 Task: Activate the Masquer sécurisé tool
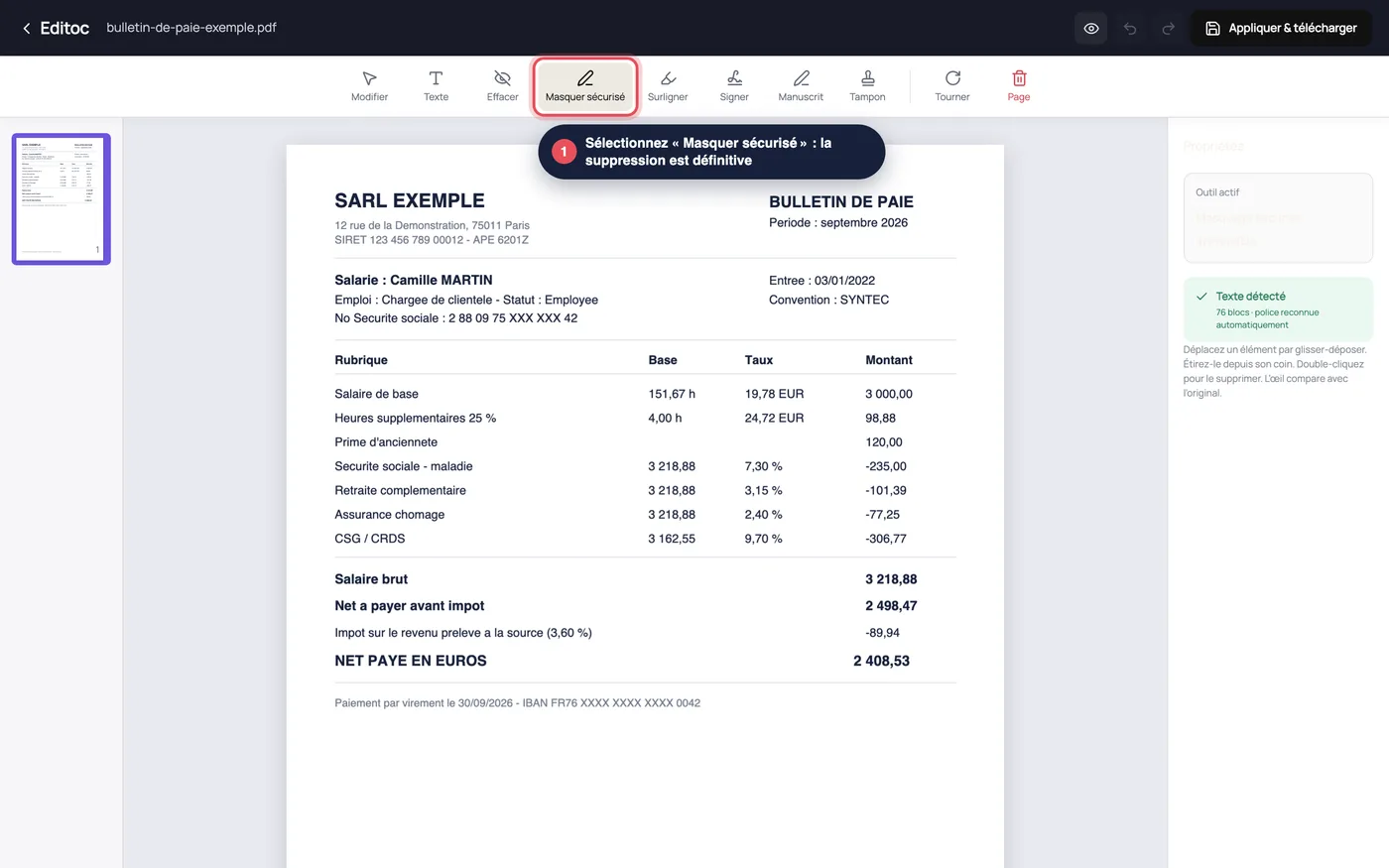pyautogui.click(x=585, y=86)
